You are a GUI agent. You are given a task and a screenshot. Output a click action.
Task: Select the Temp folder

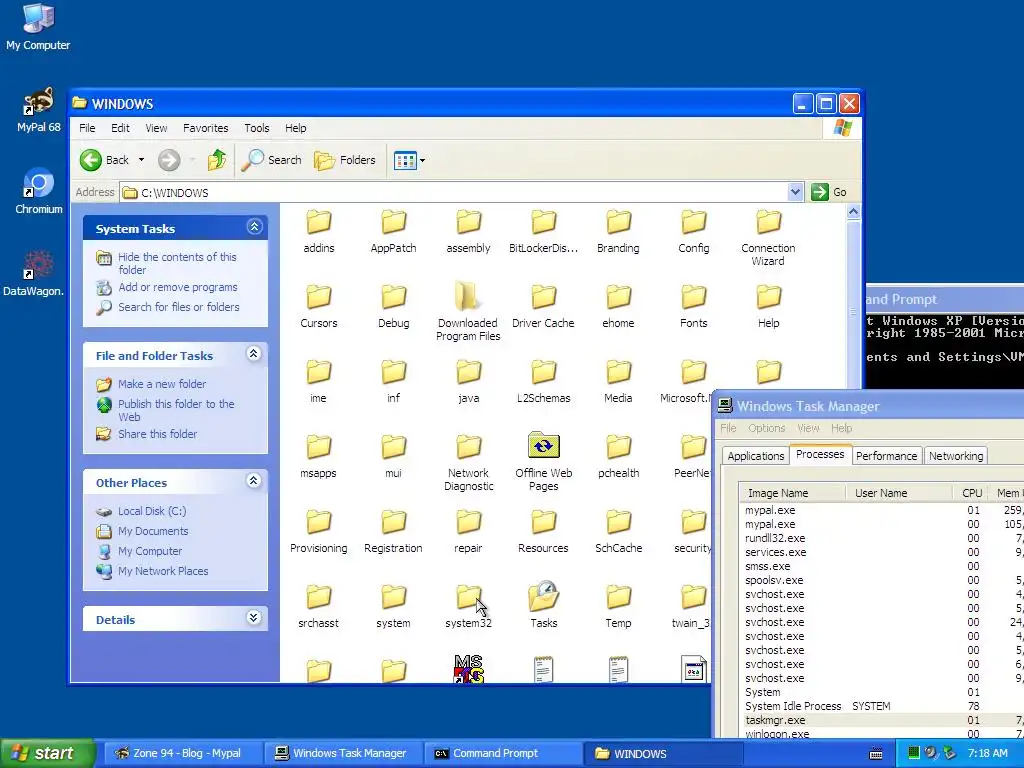point(618,607)
